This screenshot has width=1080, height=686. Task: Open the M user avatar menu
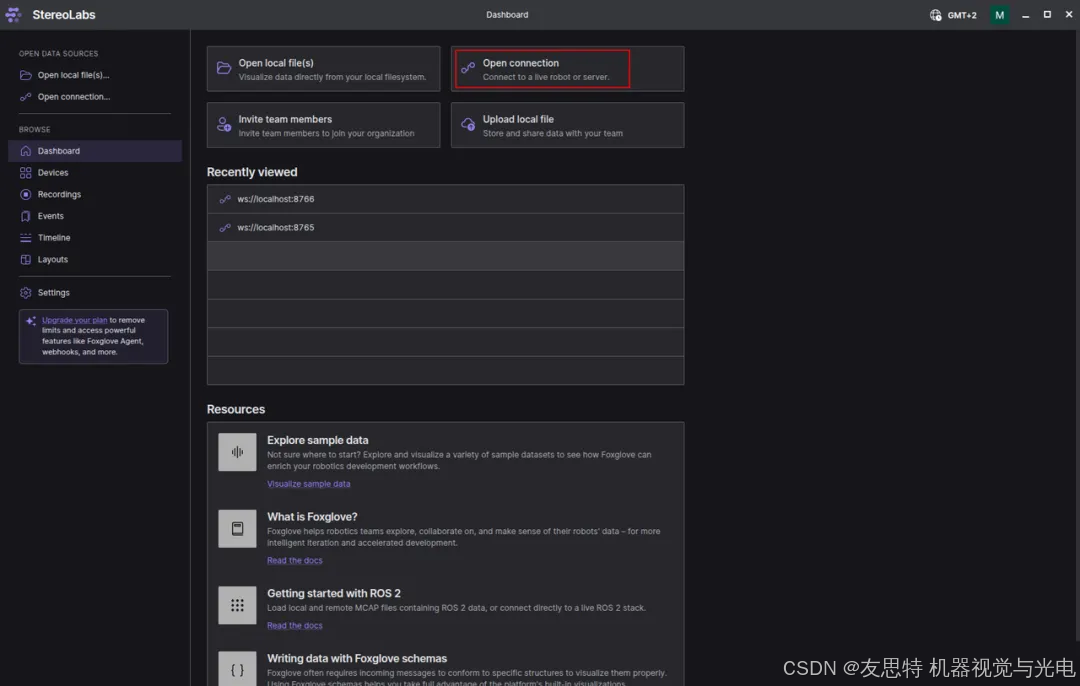(999, 15)
